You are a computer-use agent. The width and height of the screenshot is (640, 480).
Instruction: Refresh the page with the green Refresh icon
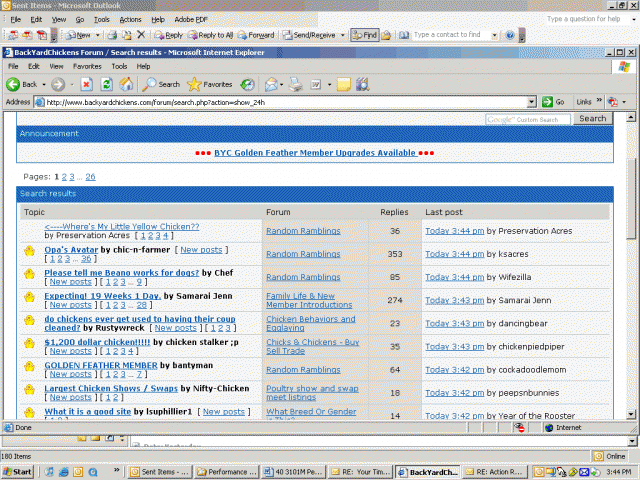pos(107,84)
